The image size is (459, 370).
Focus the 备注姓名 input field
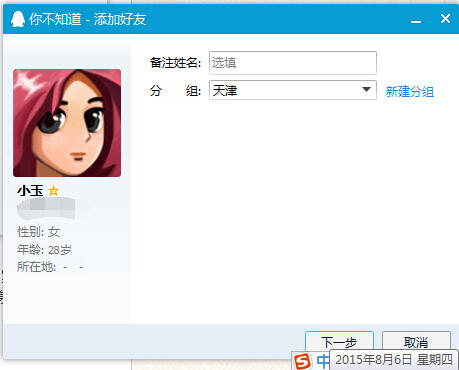[293, 63]
